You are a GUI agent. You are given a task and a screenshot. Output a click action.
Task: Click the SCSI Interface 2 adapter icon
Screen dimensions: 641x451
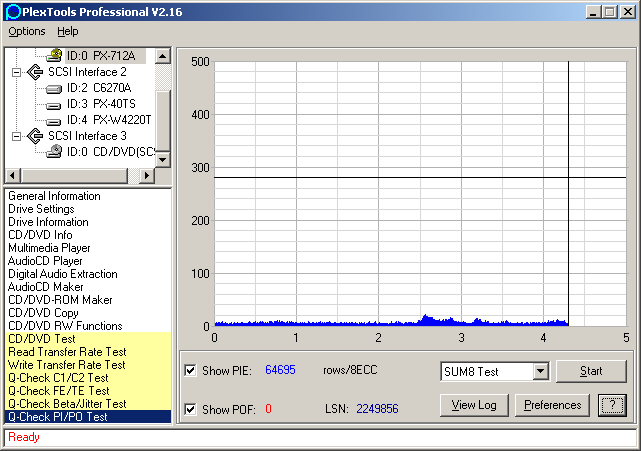pyautogui.click(x=35, y=72)
